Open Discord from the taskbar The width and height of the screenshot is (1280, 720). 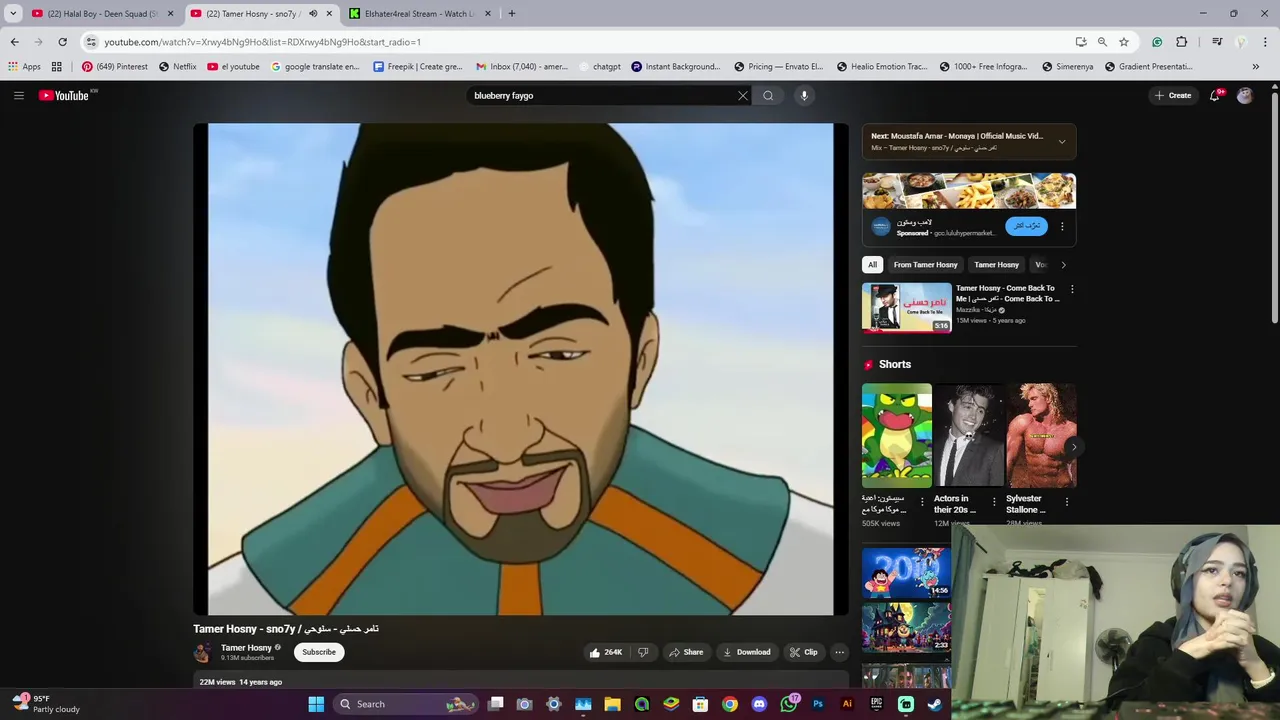pyautogui.click(x=759, y=704)
